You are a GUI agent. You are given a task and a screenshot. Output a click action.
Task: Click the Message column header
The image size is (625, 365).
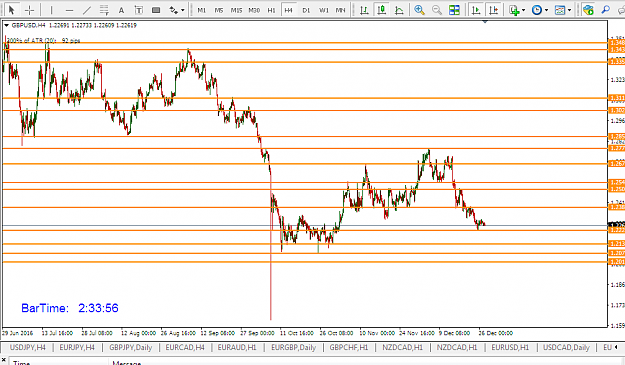pyautogui.click(x=127, y=363)
